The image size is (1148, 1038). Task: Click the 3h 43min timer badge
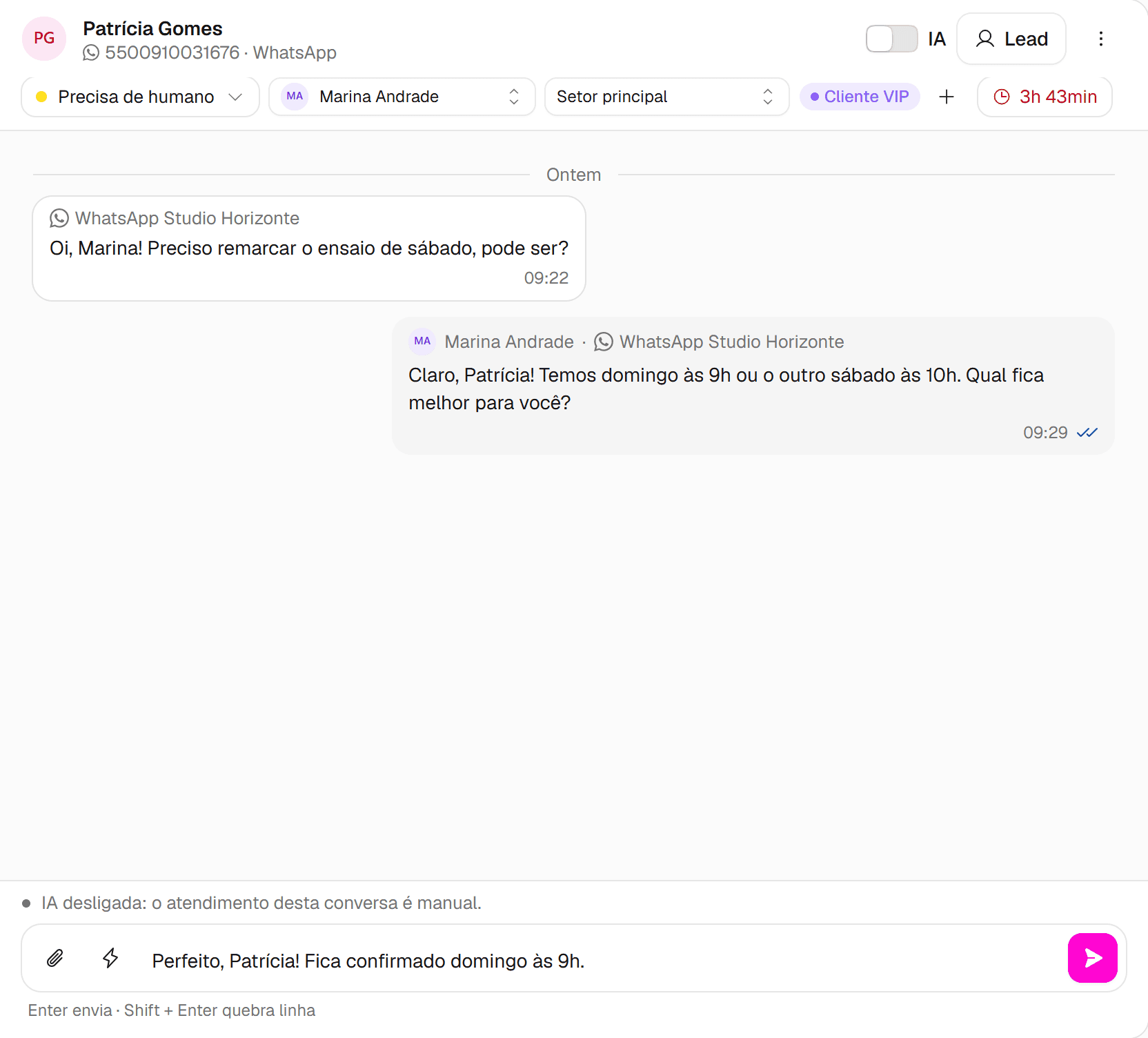(x=1045, y=97)
